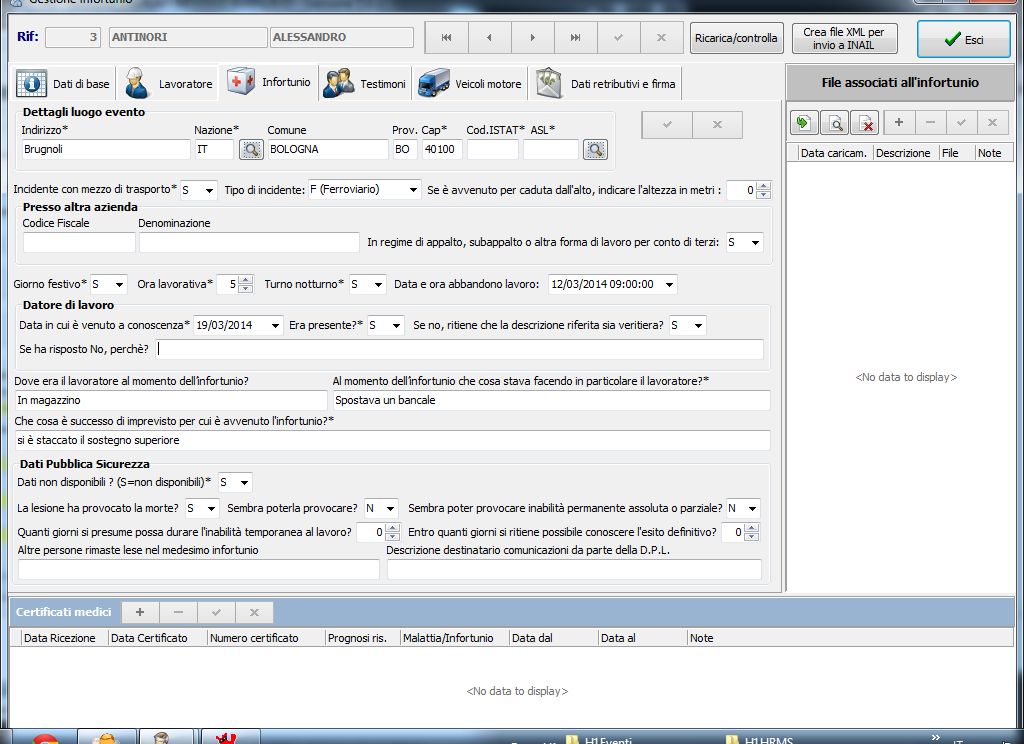
Task: Click the green document icon in file panel
Action: 804,123
